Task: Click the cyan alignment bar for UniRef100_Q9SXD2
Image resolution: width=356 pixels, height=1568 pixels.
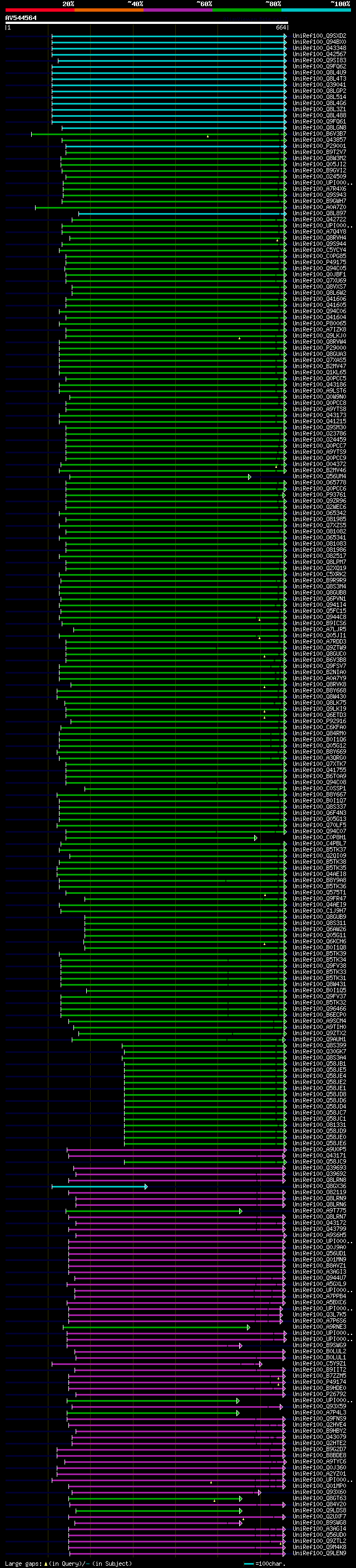Action: pos(169,36)
